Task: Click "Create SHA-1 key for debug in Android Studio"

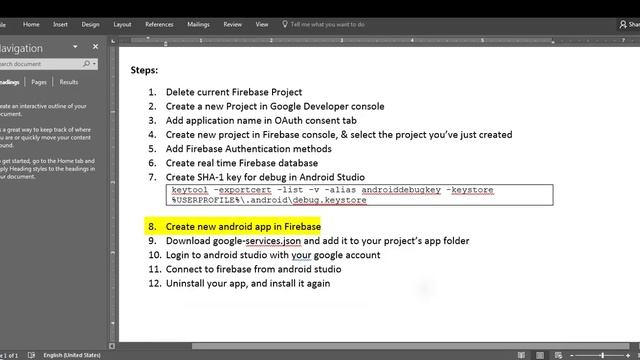Action: pyautogui.click(x=265, y=178)
